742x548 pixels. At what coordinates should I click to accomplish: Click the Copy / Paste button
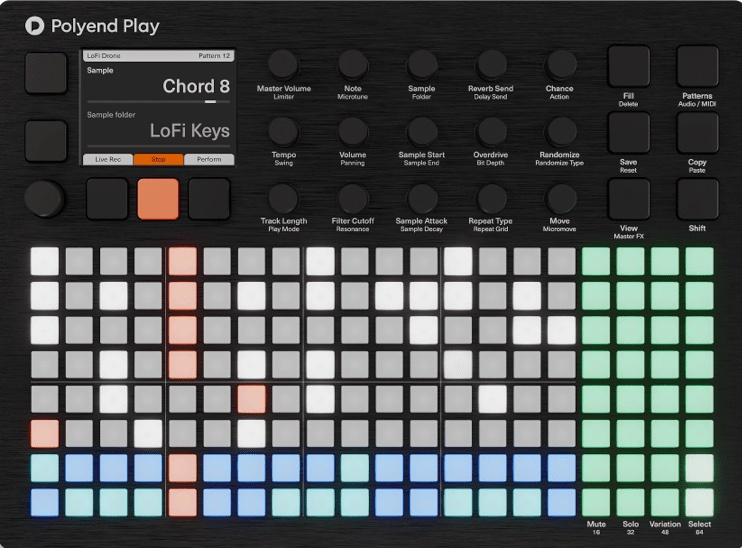click(x=698, y=133)
